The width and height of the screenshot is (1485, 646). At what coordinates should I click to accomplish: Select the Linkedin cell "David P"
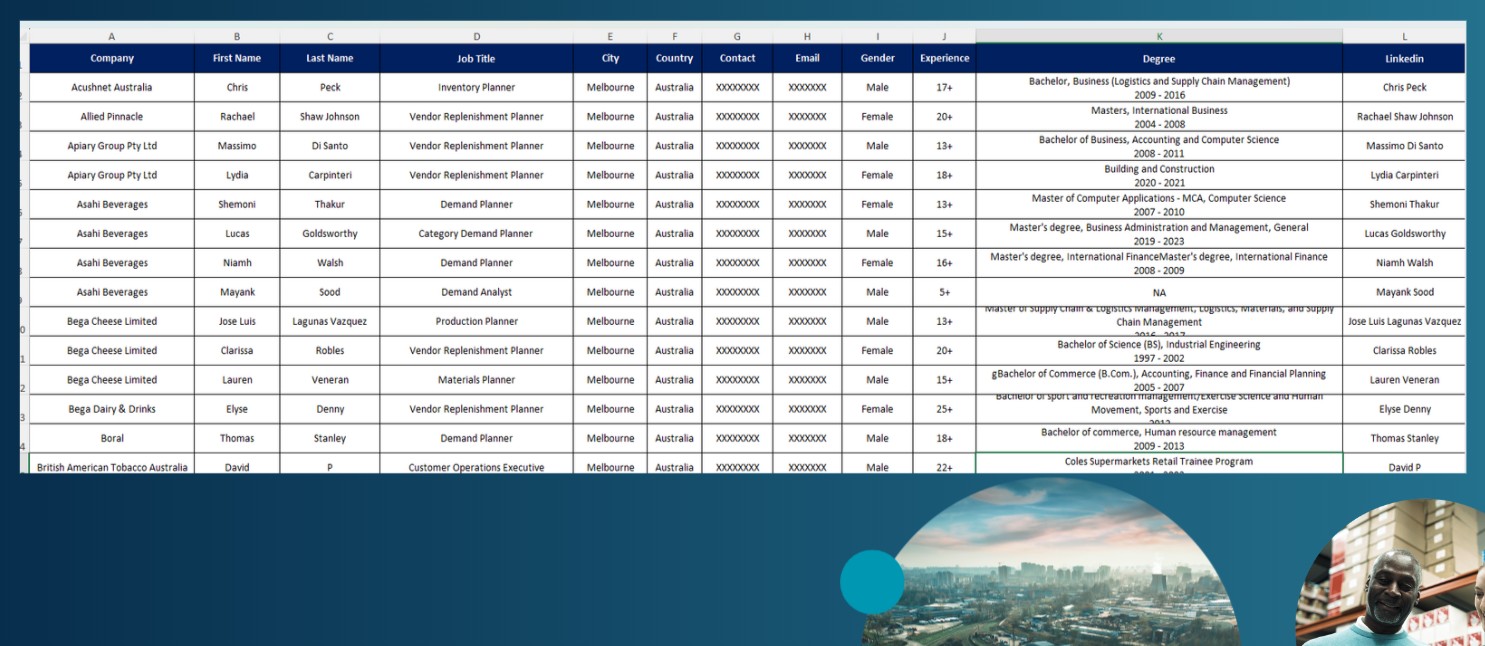(1404, 464)
